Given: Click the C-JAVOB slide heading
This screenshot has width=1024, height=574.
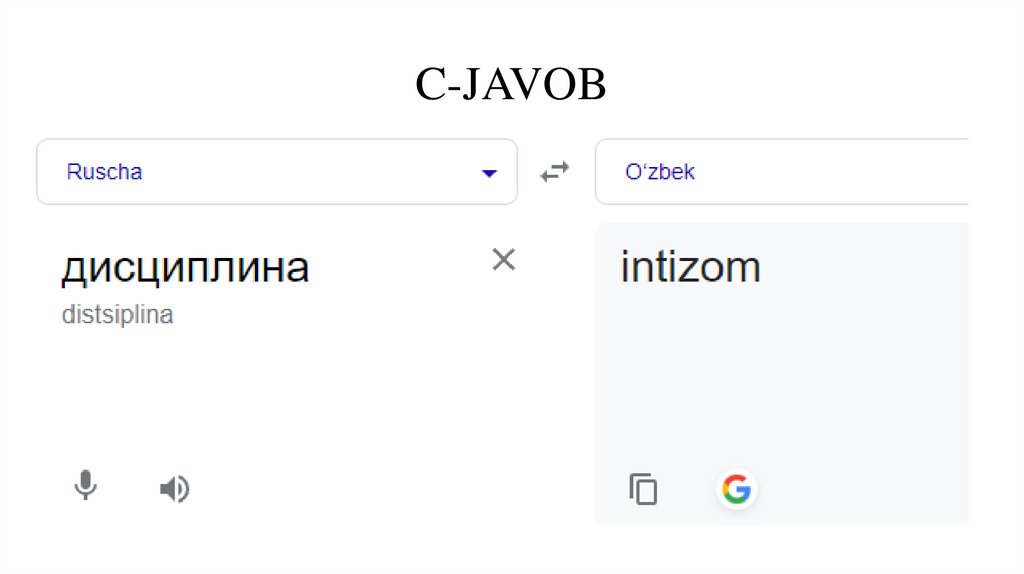Looking at the screenshot, I should pos(510,86).
